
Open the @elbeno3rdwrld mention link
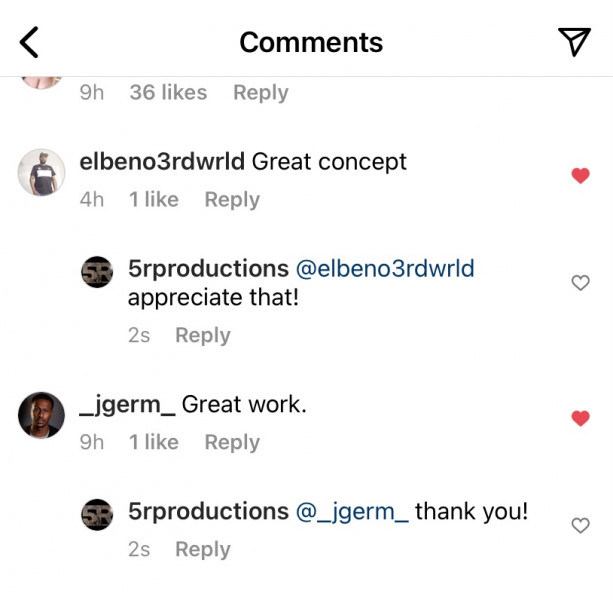(385, 269)
